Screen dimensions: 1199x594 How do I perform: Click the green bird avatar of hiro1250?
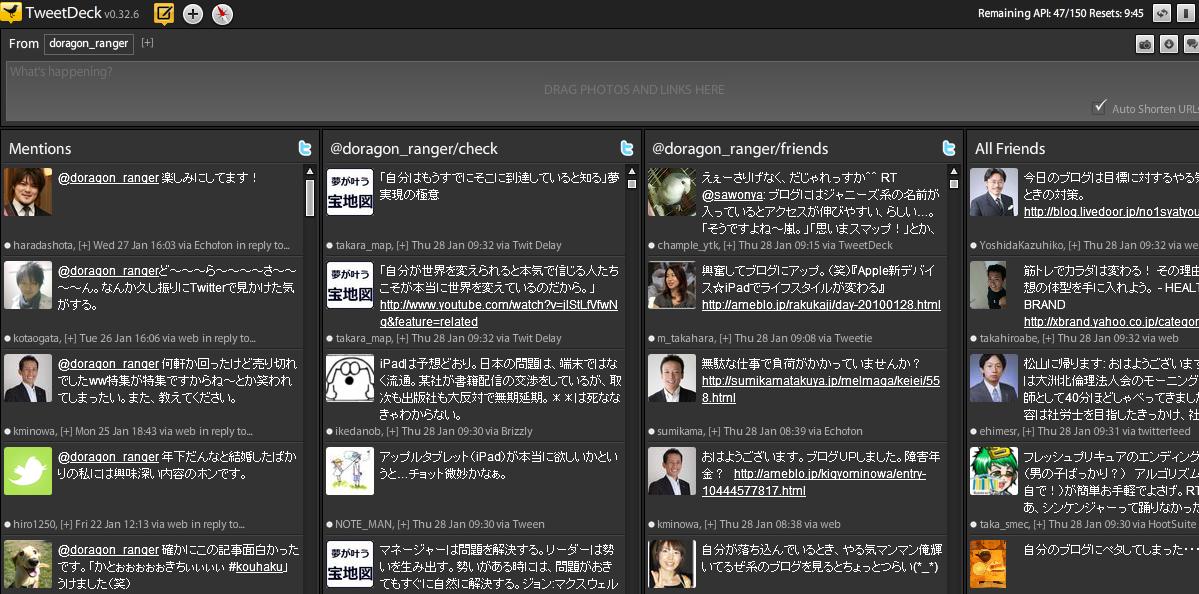click(x=28, y=471)
